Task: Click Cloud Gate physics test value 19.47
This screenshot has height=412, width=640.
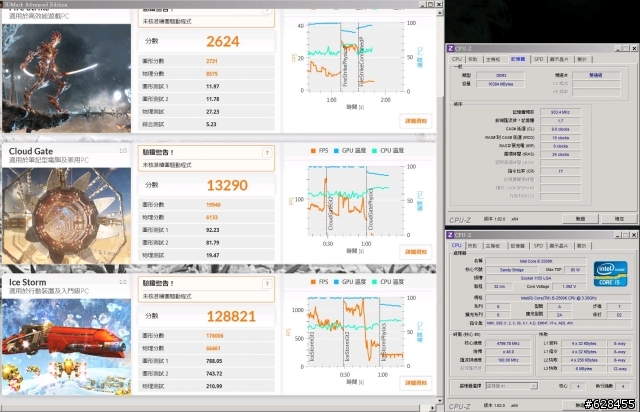Action: tap(213, 255)
